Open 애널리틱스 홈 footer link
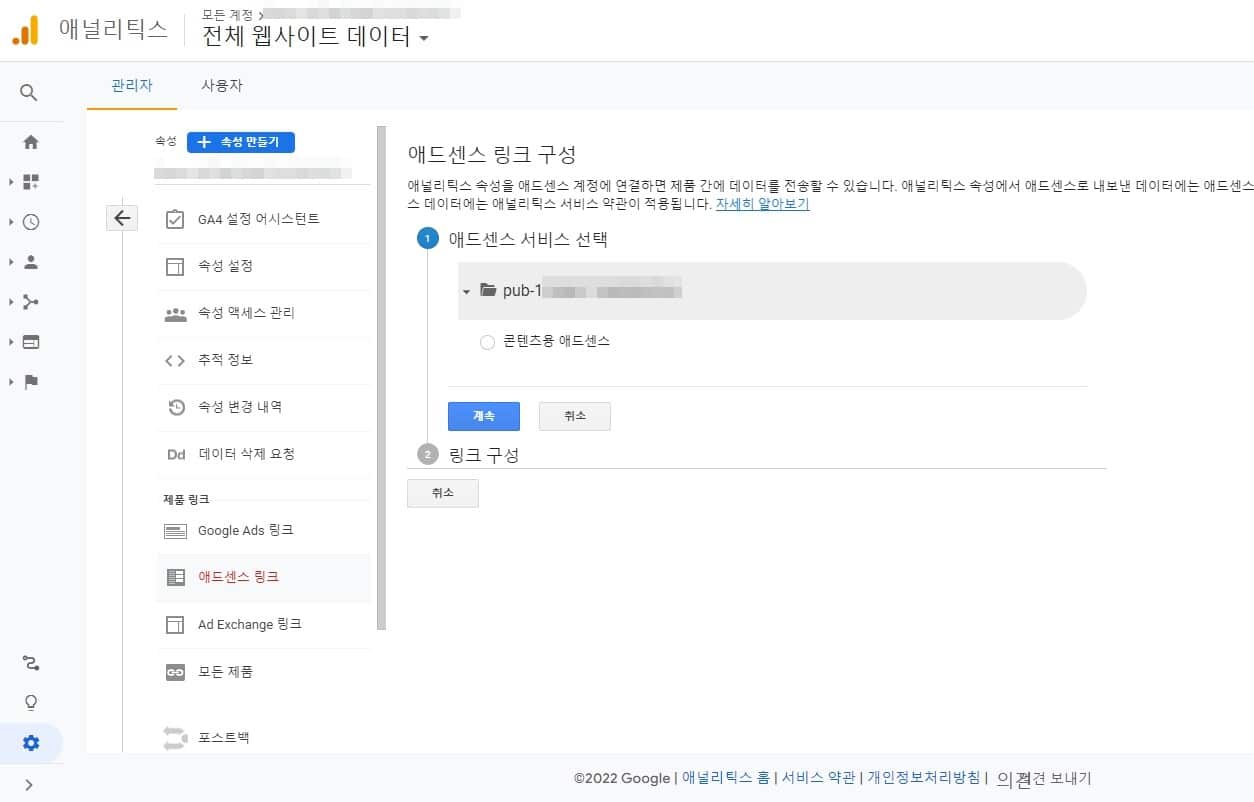Screen dimensions: 1254x802 (x=726, y=778)
